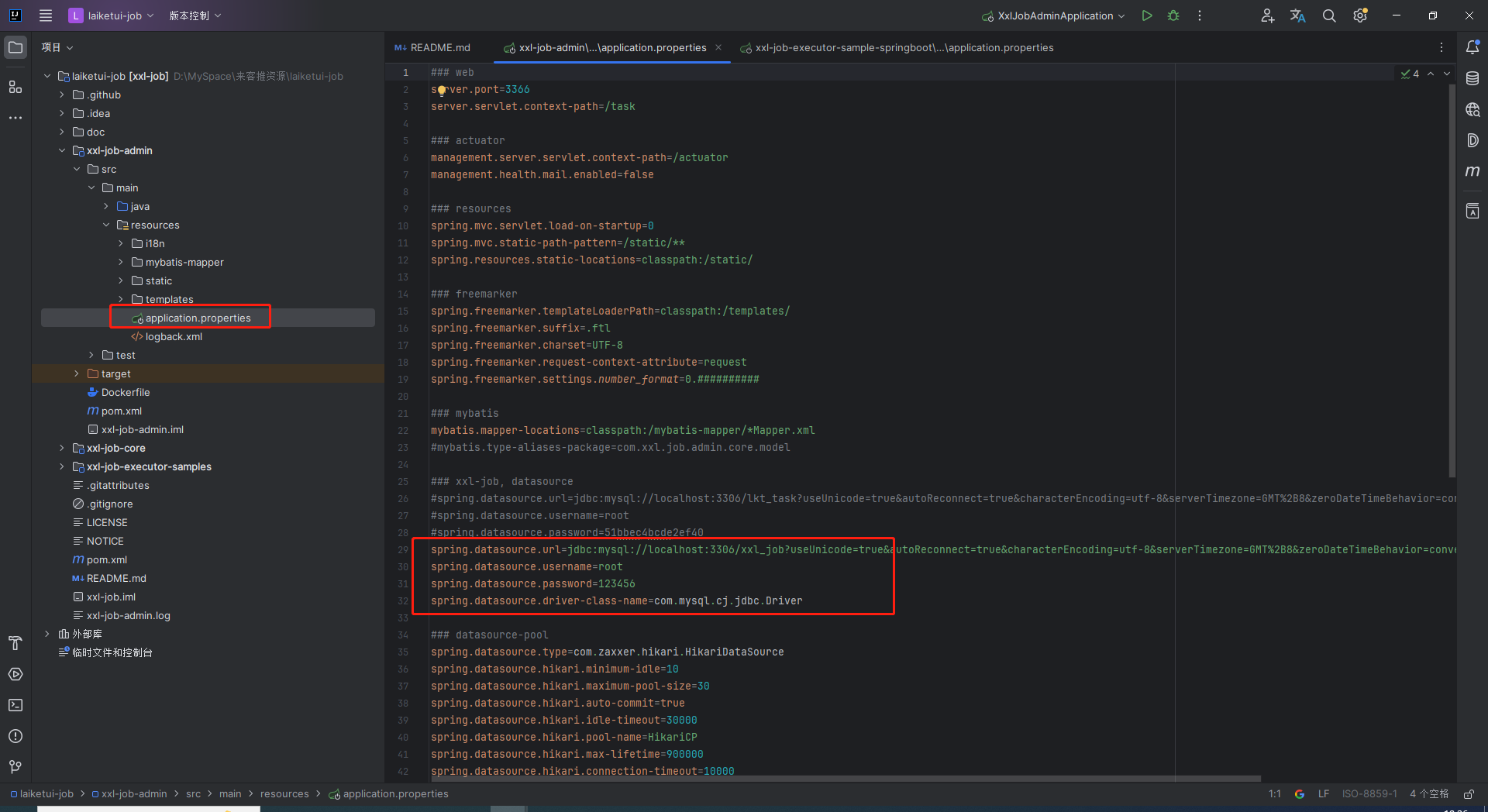This screenshot has height=812, width=1488.
Task: Open the Git tool window icon
Action: (x=15, y=767)
